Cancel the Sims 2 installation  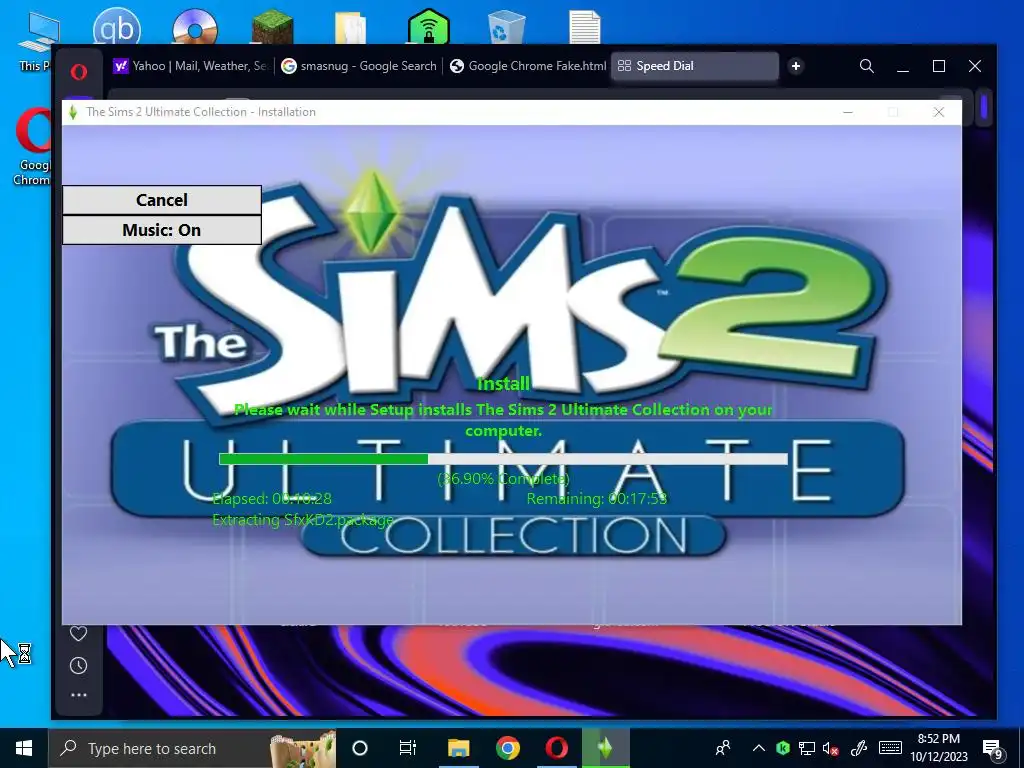pyautogui.click(x=162, y=200)
